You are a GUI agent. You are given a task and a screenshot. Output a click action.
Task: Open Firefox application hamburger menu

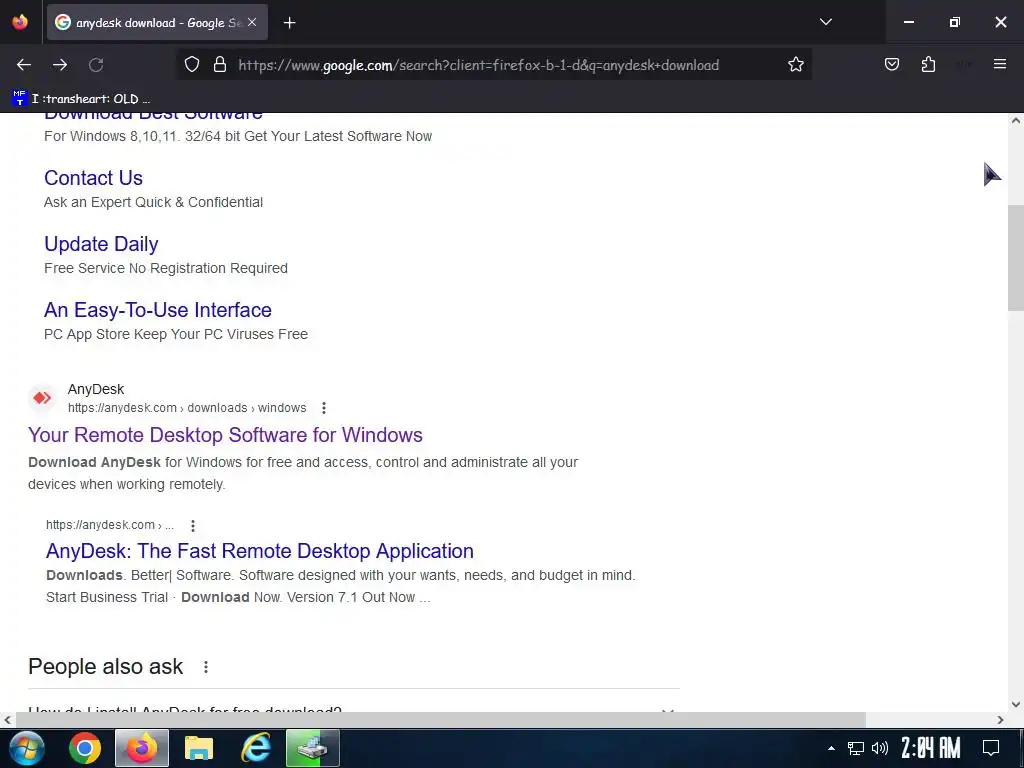1000,64
